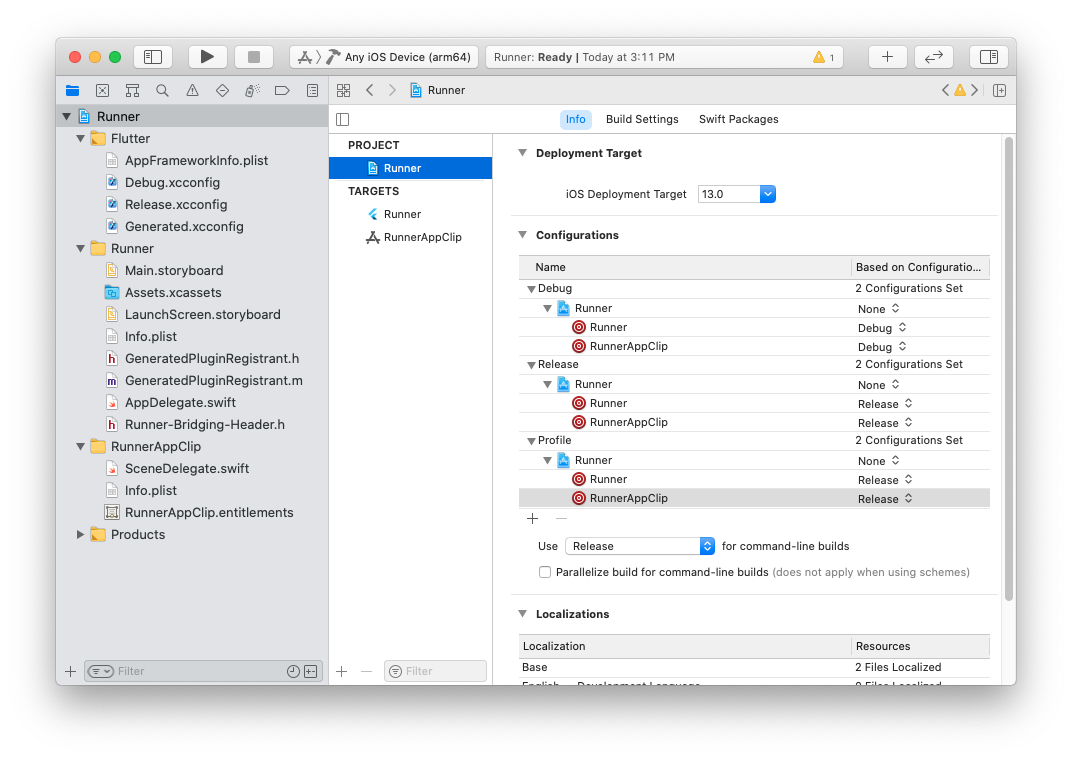Viewport: 1072px width, 759px height.
Task: Click the Stop button in toolbar
Action: click(x=254, y=57)
